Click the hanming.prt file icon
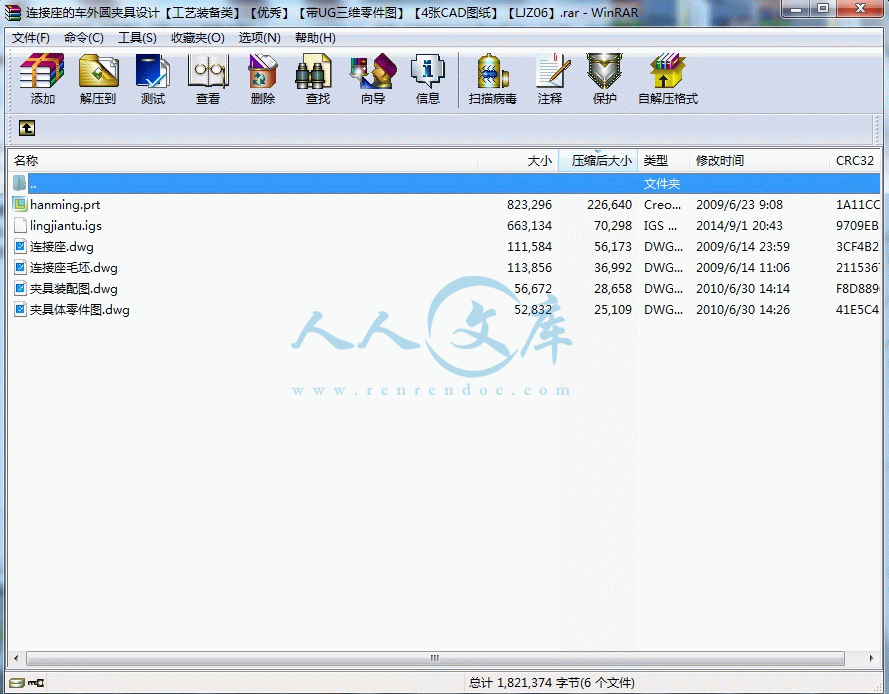This screenshot has width=889, height=694. click(20, 204)
